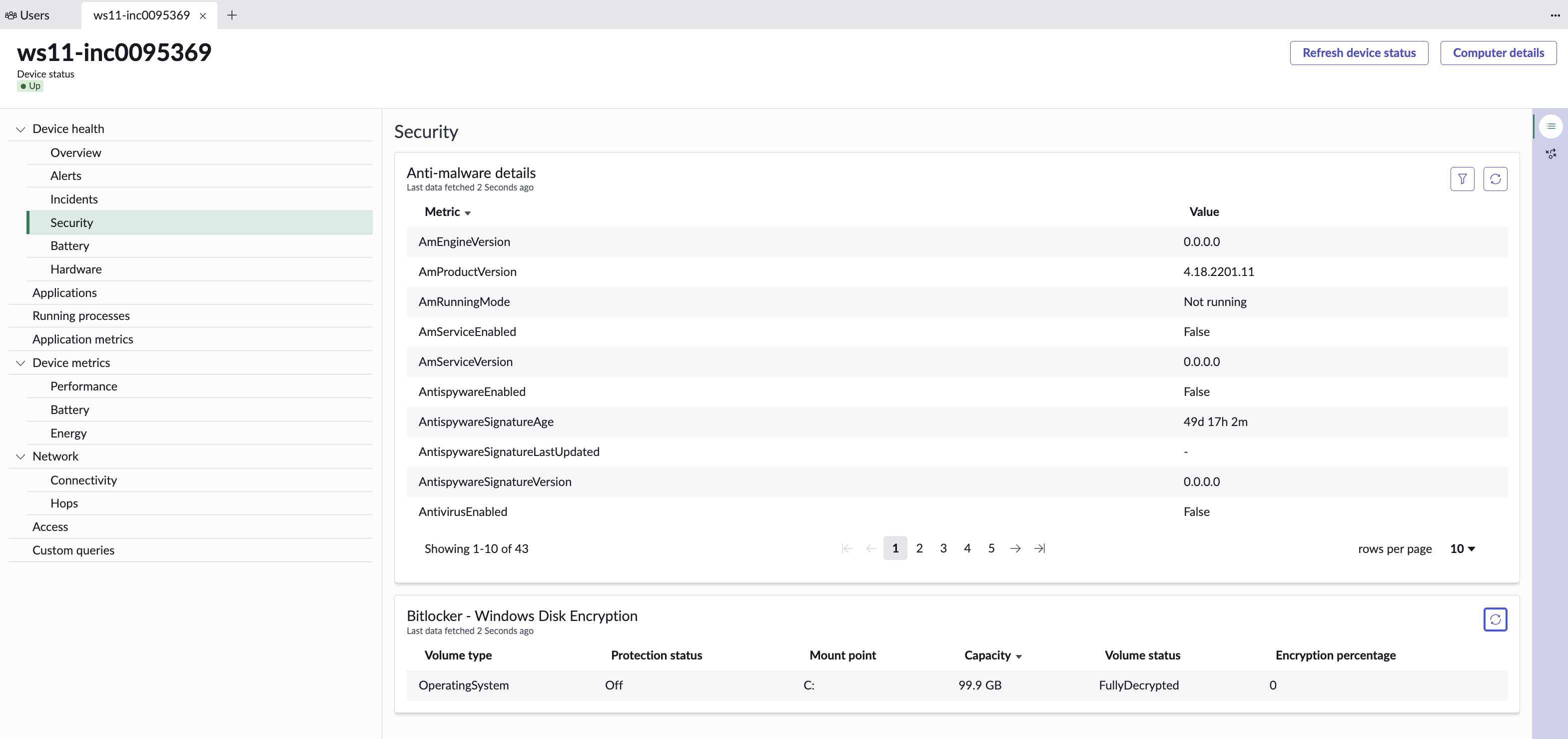Refresh Anti-malware details with circular arrow icon
The height and width of the screenshot is (739, 1568).
[x=1495, y=179]
